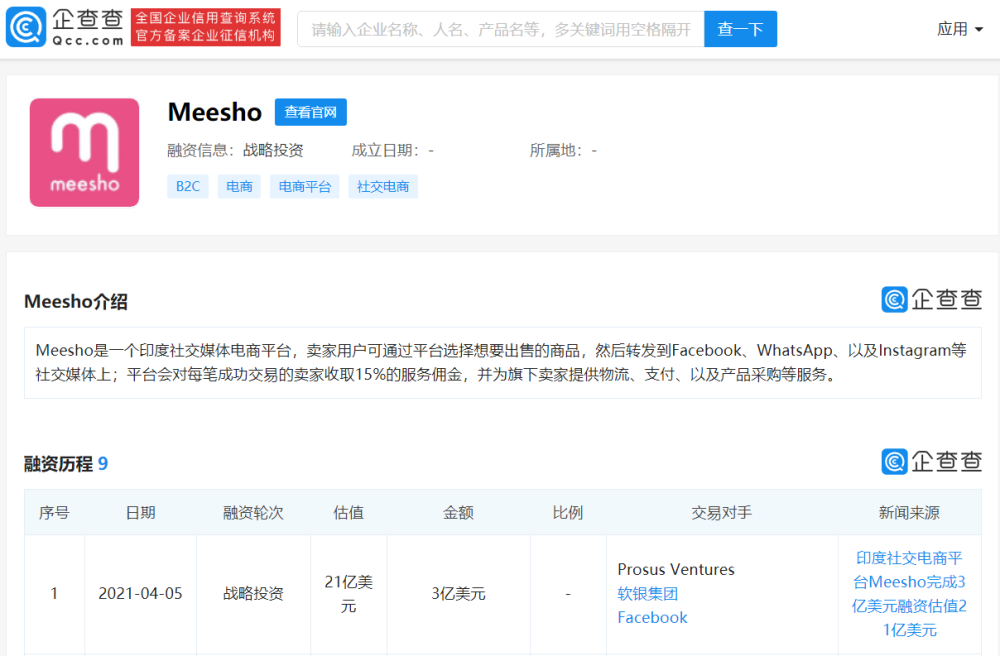
Task: Open the 软银集团 investor link
Action: coord(647,594)
